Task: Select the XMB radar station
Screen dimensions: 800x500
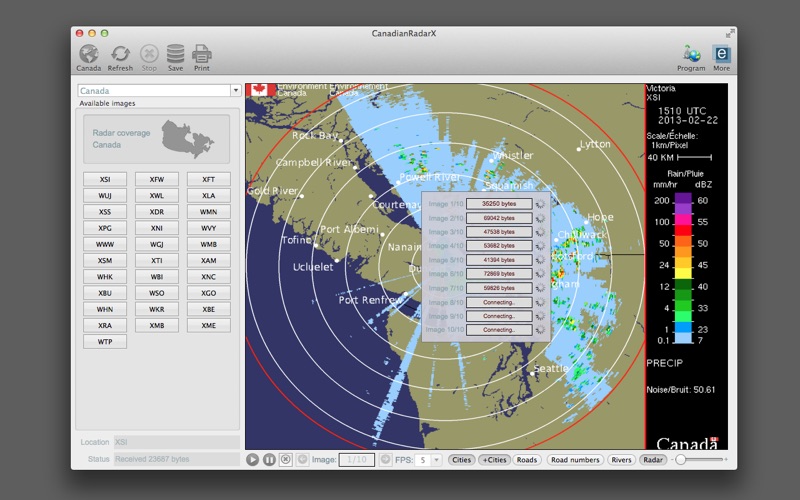Action: [157, 325]
